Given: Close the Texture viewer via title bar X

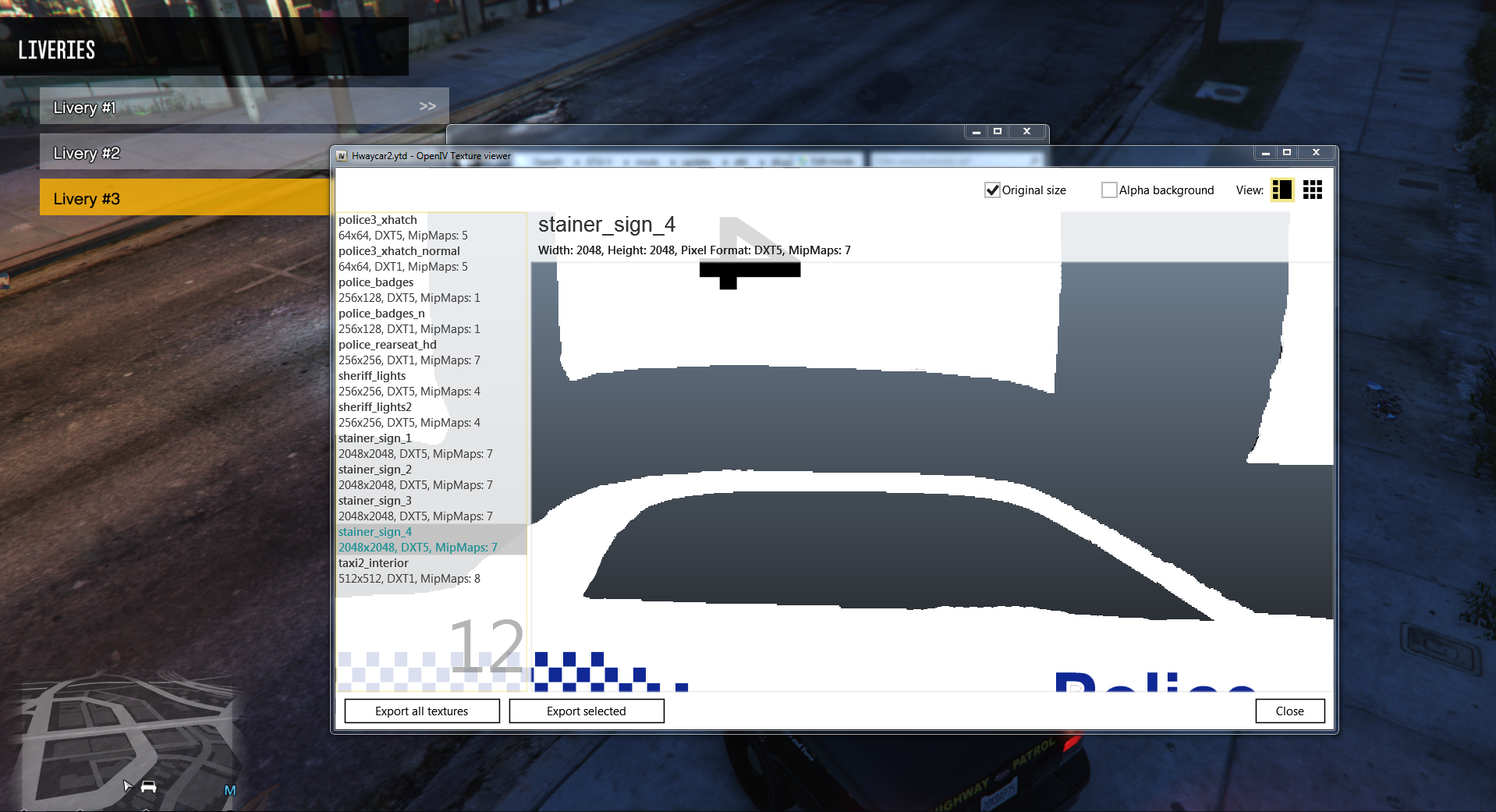Looking at the screenshot, I should coord(1316,153).
